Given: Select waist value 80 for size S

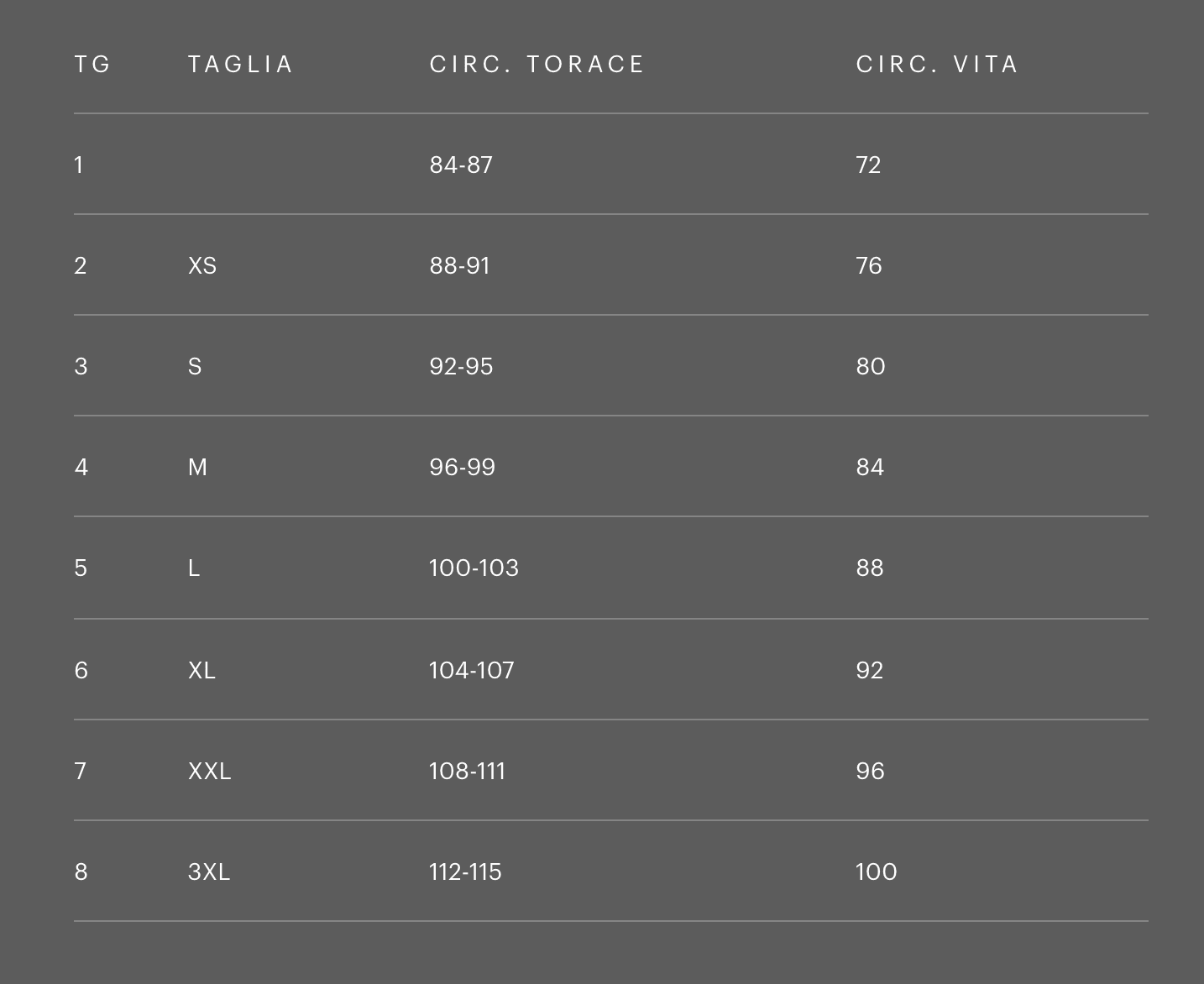Looking at the screenshot, I should [870, 367].
